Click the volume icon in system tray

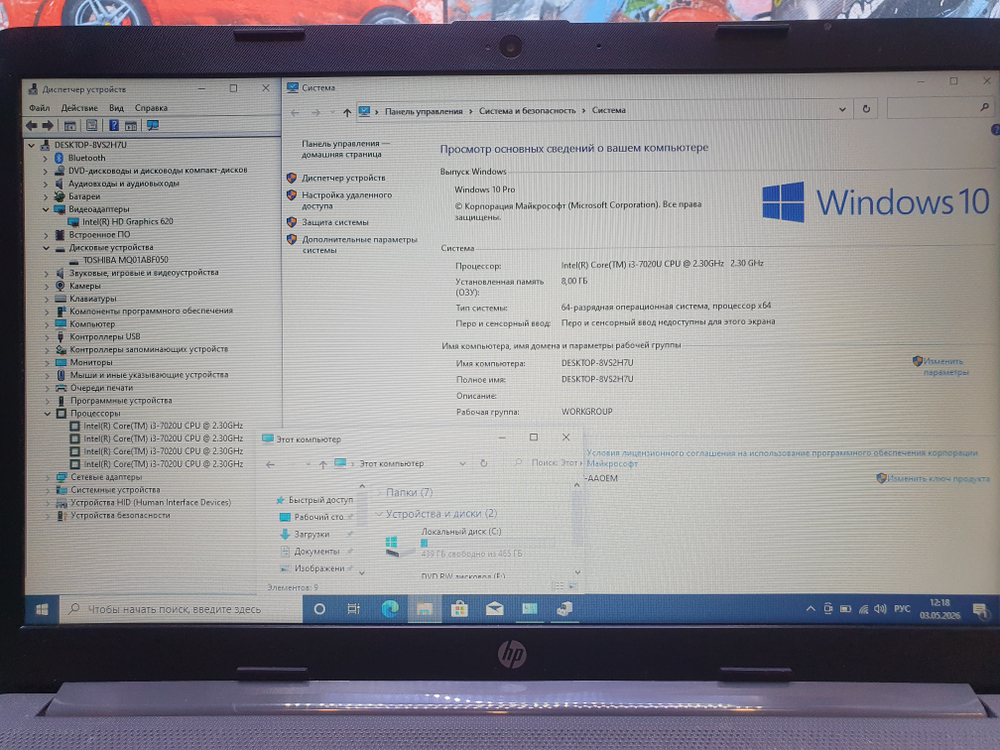pos(881,609)
